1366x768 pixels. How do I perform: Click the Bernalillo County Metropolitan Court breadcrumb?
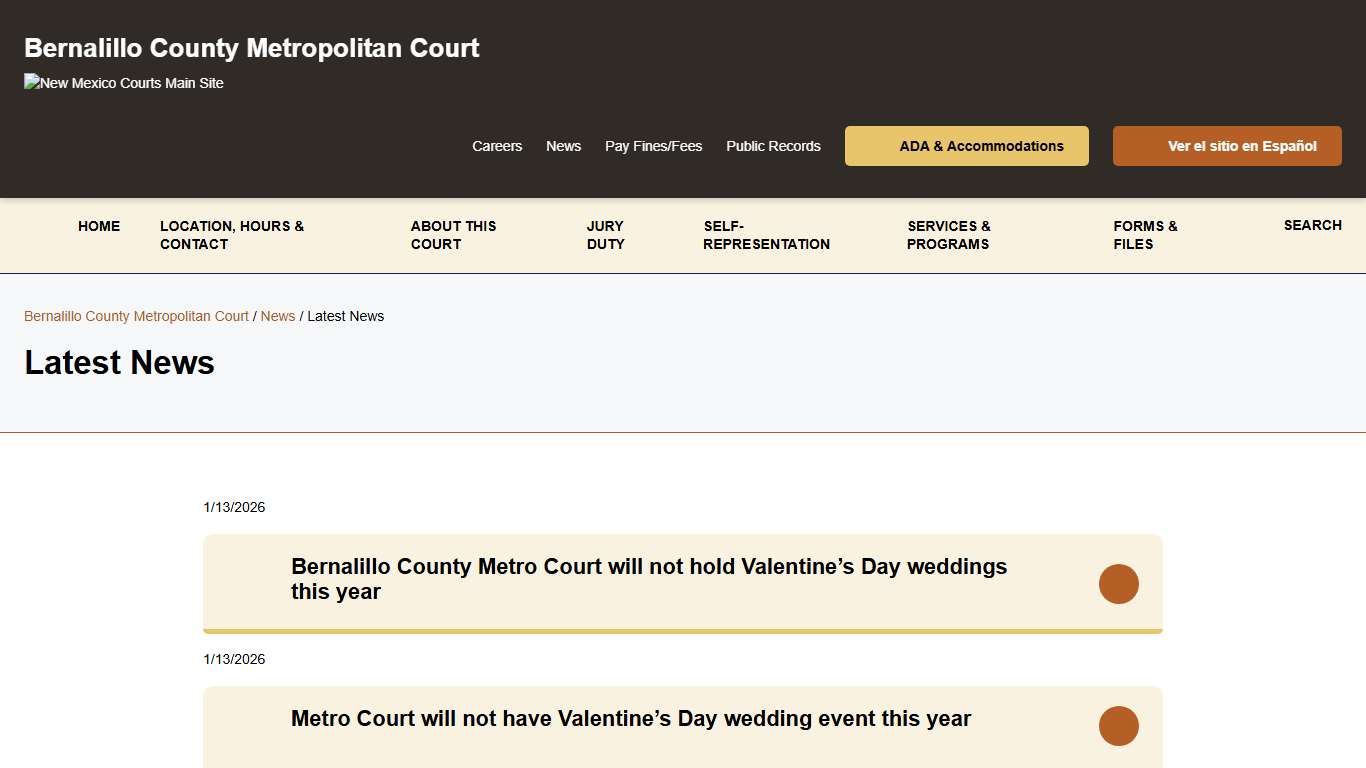[136, 316]
